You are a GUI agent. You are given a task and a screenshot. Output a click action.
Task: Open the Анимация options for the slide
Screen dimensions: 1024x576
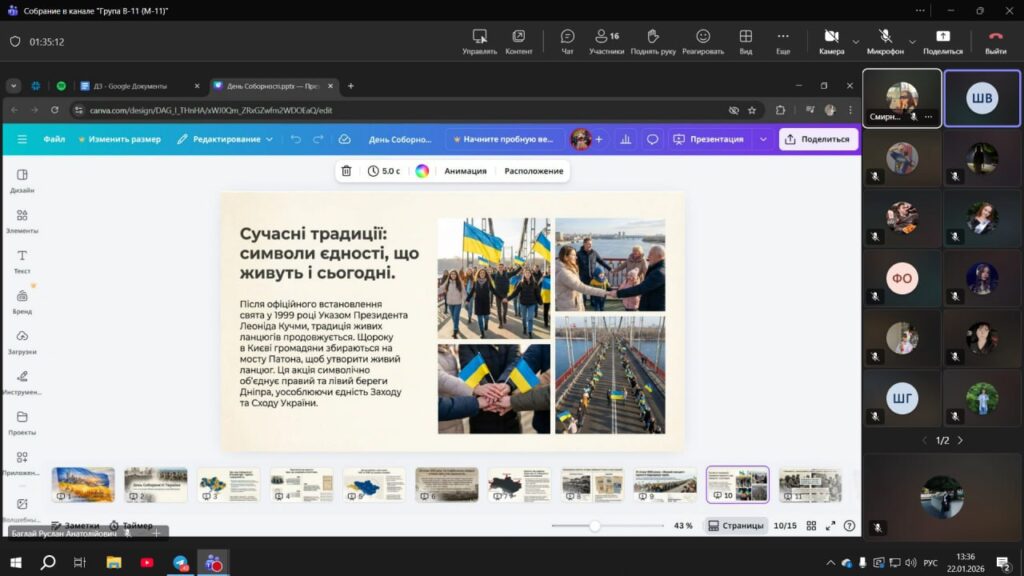click(465, 171)
